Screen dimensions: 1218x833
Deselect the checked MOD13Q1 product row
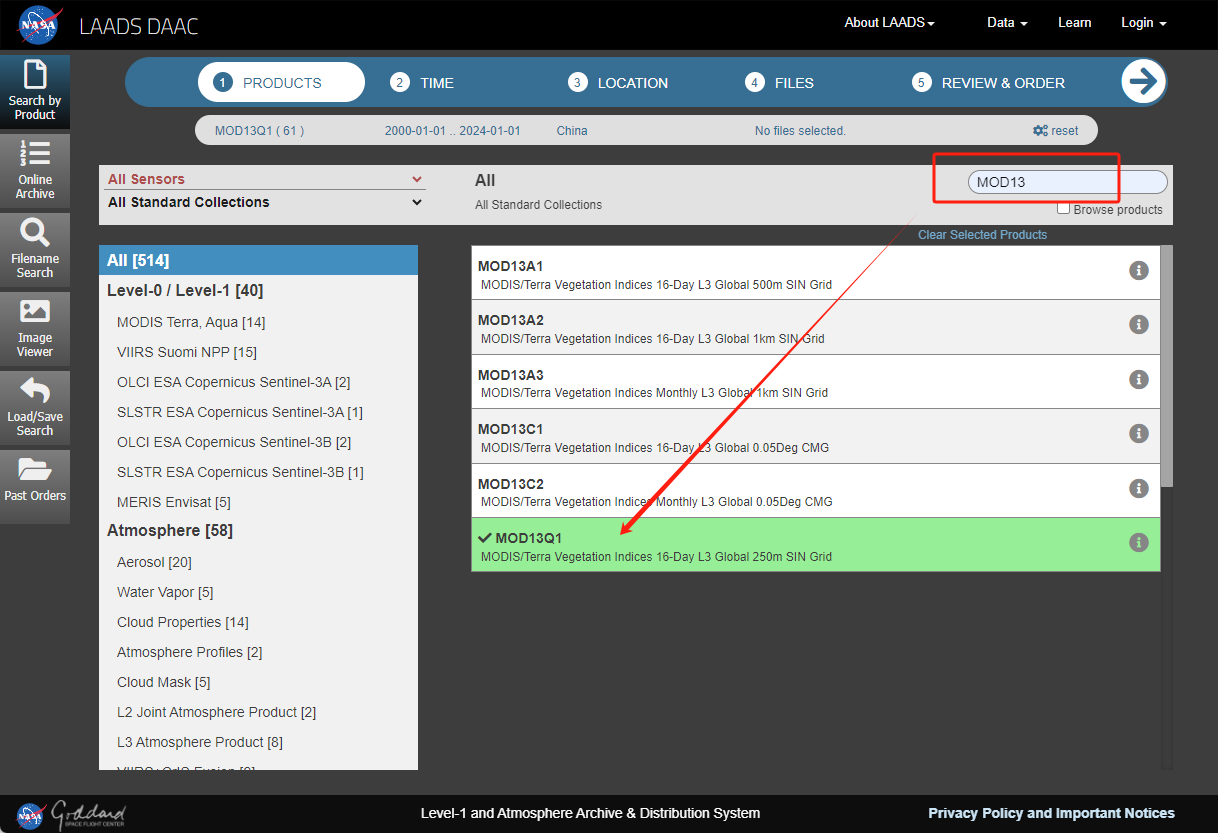coord(816,545)
